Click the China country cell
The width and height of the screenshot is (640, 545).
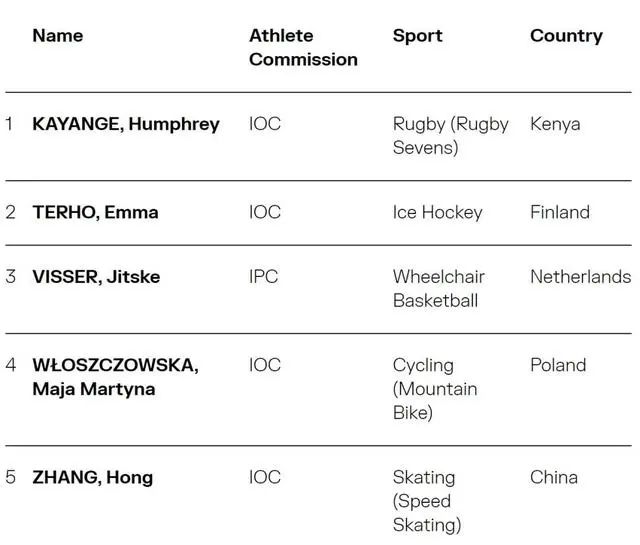[x=554, y=477]
